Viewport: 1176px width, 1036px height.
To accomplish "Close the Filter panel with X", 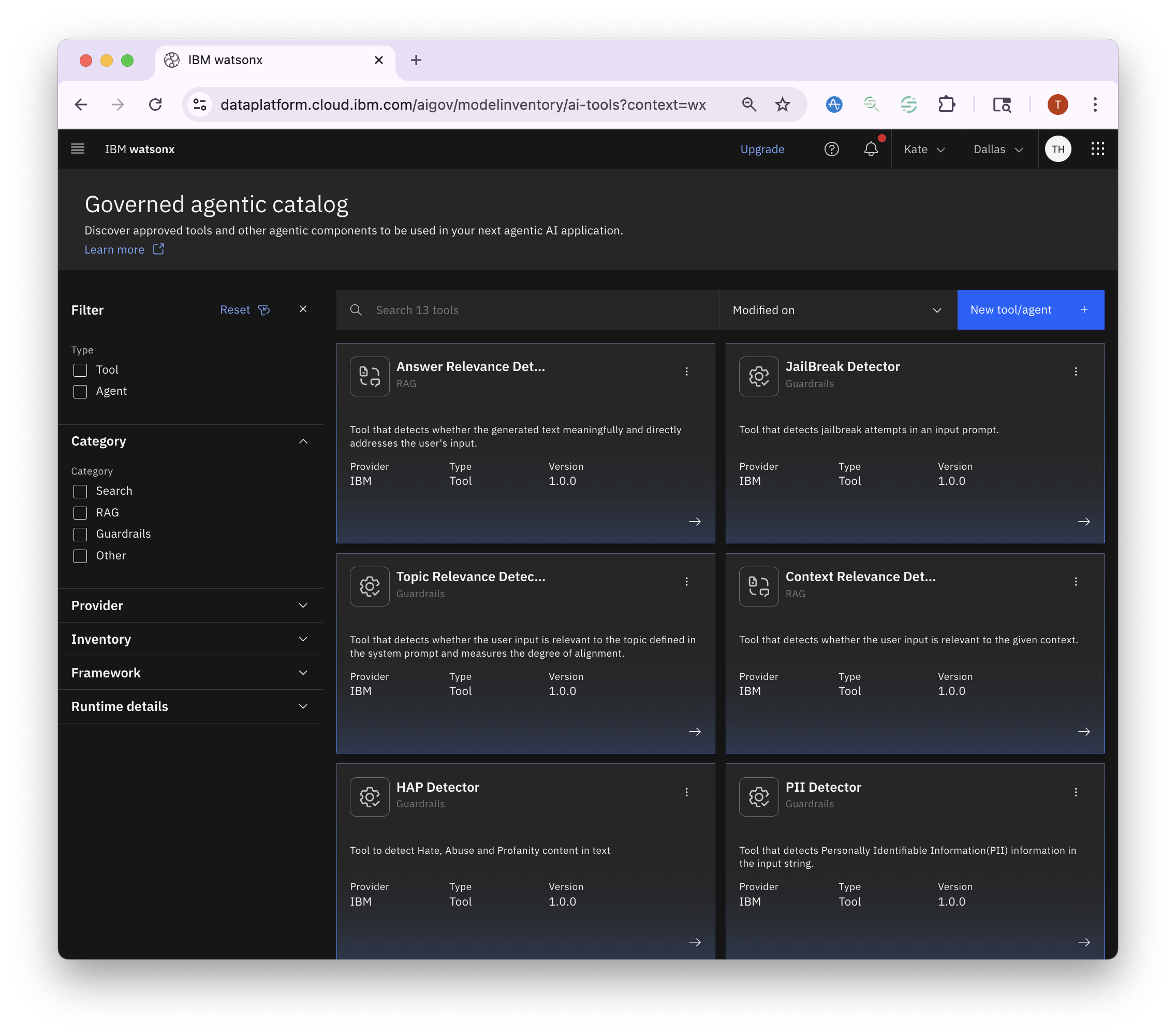I will tap(303, 309).
